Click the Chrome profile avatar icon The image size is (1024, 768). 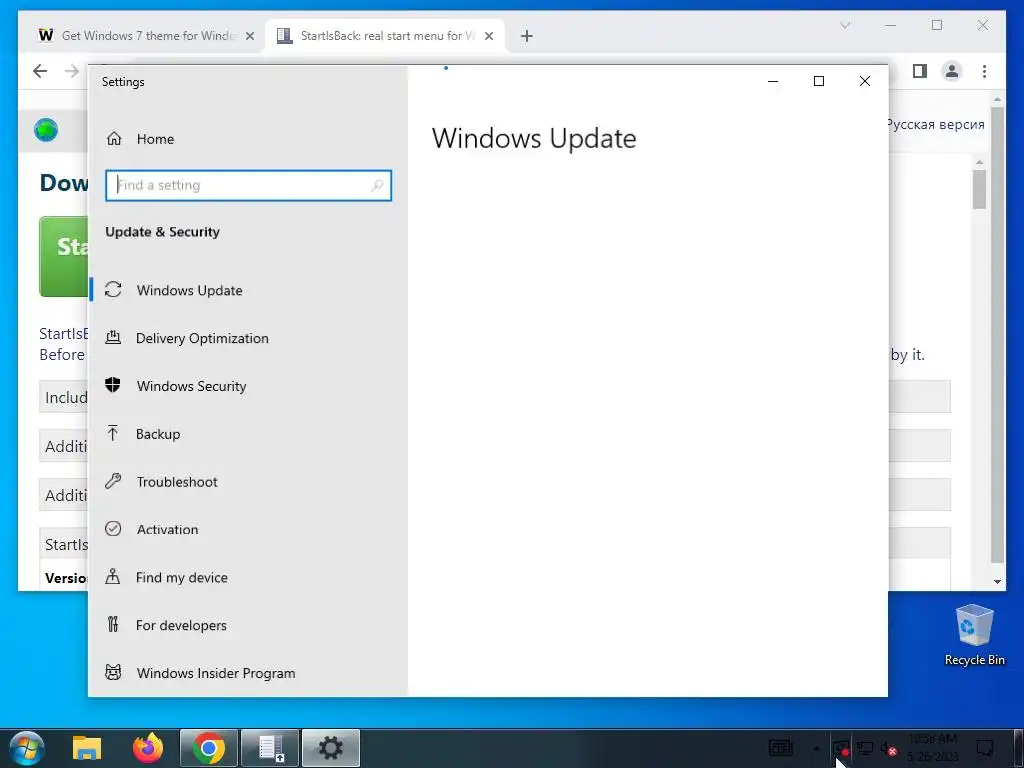[x=952, y=71]
